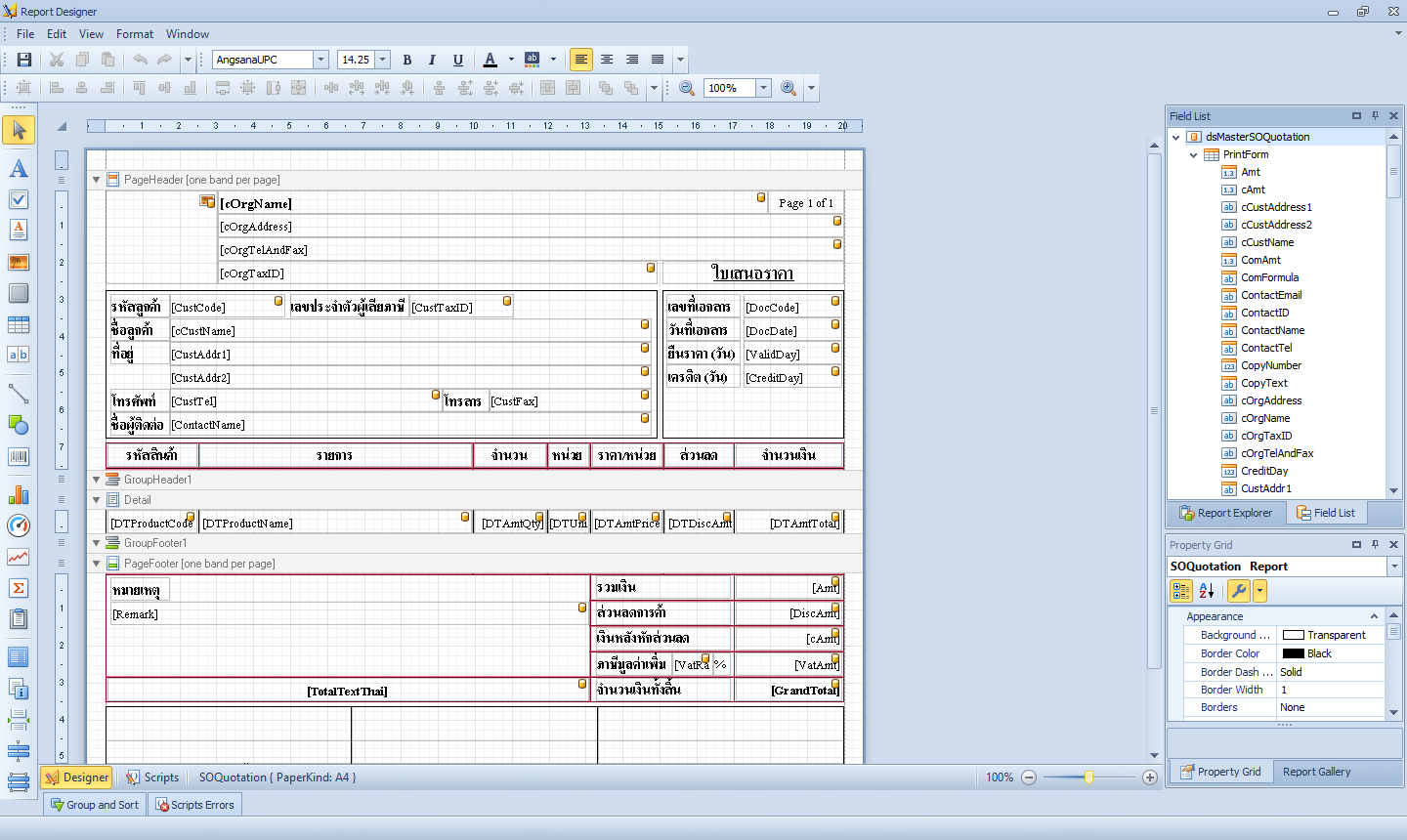Collapse the PageHeader band
This screenshot has height=840, width=1407.
[x=96, y=180]
